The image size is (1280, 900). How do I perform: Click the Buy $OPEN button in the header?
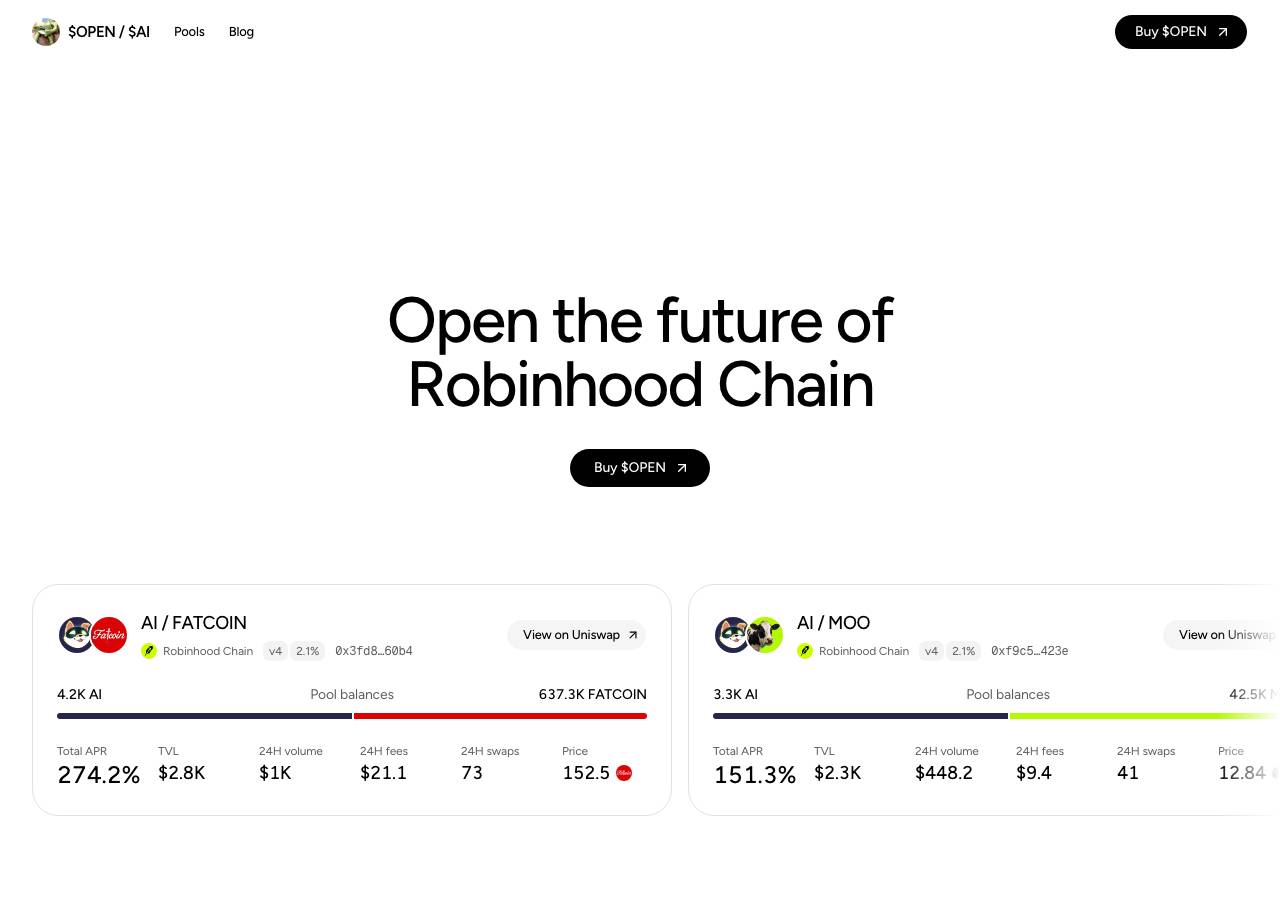pos(1181,32)
